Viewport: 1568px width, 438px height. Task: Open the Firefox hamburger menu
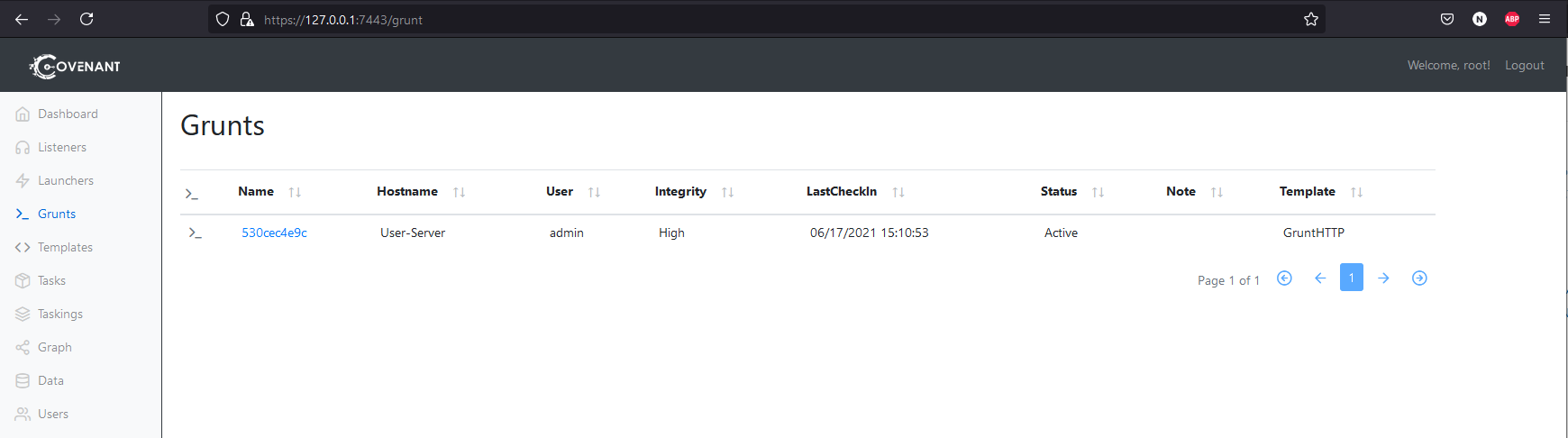coord(1545,19)
